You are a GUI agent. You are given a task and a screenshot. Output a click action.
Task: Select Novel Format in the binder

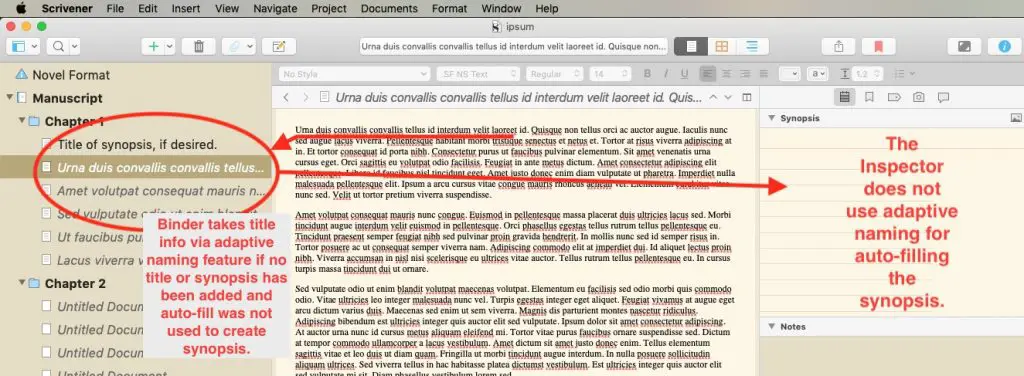(71, 75)
